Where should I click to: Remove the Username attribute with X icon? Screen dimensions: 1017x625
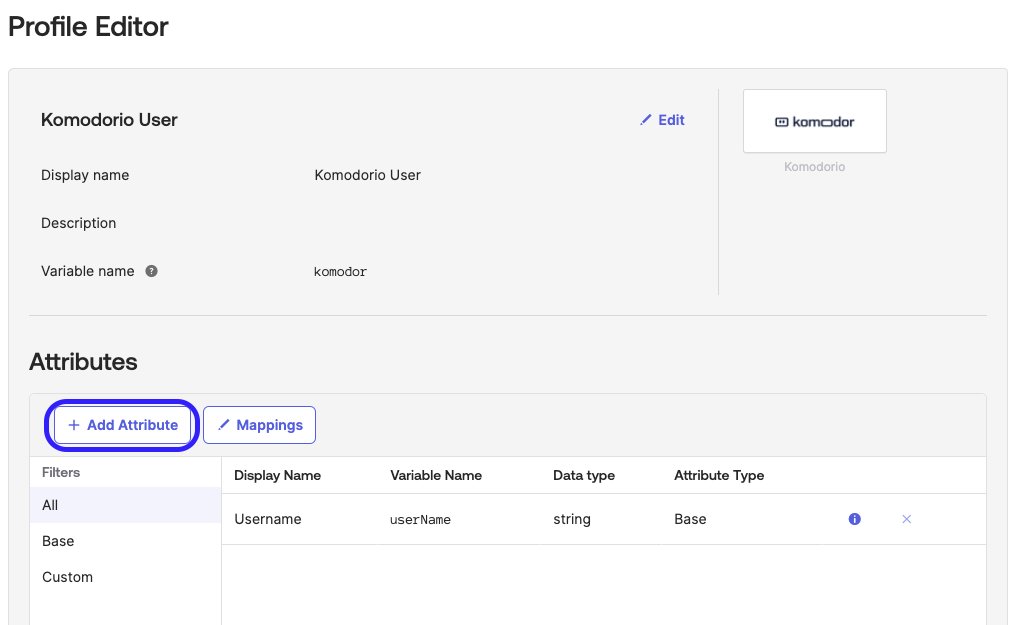907,519
